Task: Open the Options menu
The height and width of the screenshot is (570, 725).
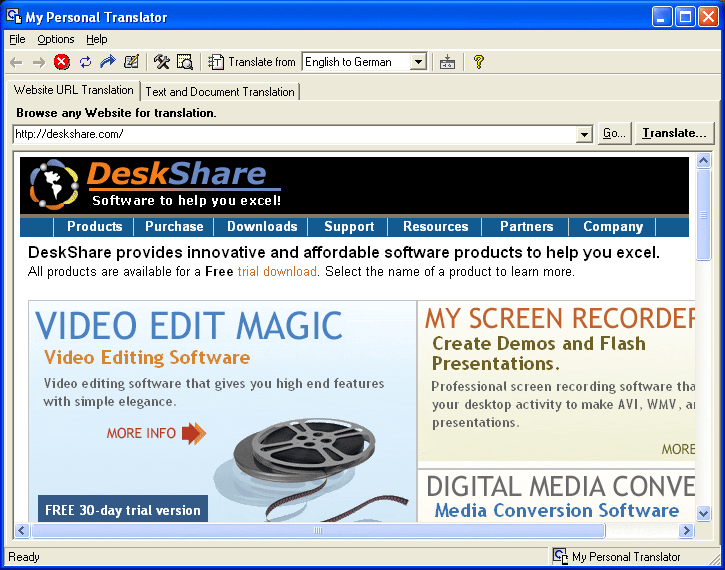Action: [x=55, y=39]
